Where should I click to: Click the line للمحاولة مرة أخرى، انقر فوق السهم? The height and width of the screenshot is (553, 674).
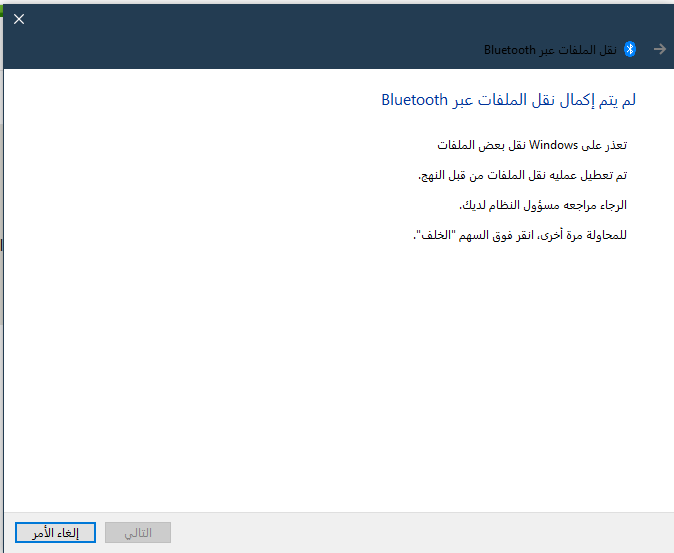(x=520, y=235)
